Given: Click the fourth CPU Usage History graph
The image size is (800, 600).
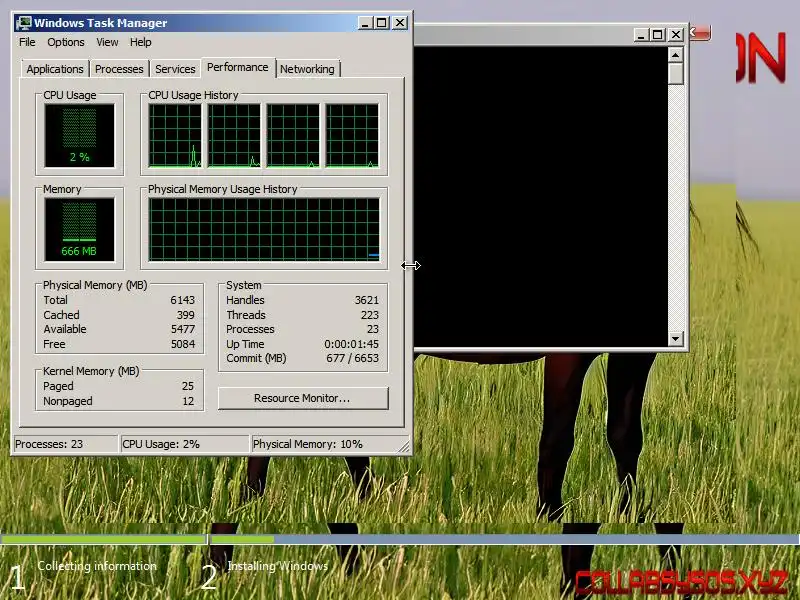Looking at the screenshot, I should click(x=353, y=136).
